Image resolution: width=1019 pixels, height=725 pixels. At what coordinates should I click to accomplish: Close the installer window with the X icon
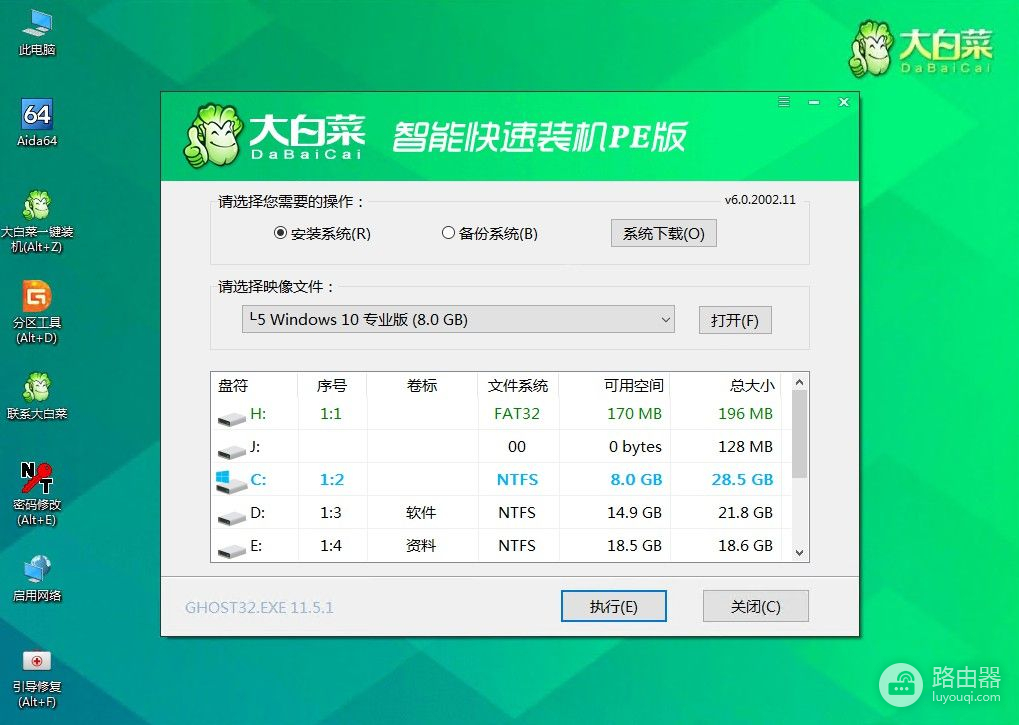(x=844, y=102)
